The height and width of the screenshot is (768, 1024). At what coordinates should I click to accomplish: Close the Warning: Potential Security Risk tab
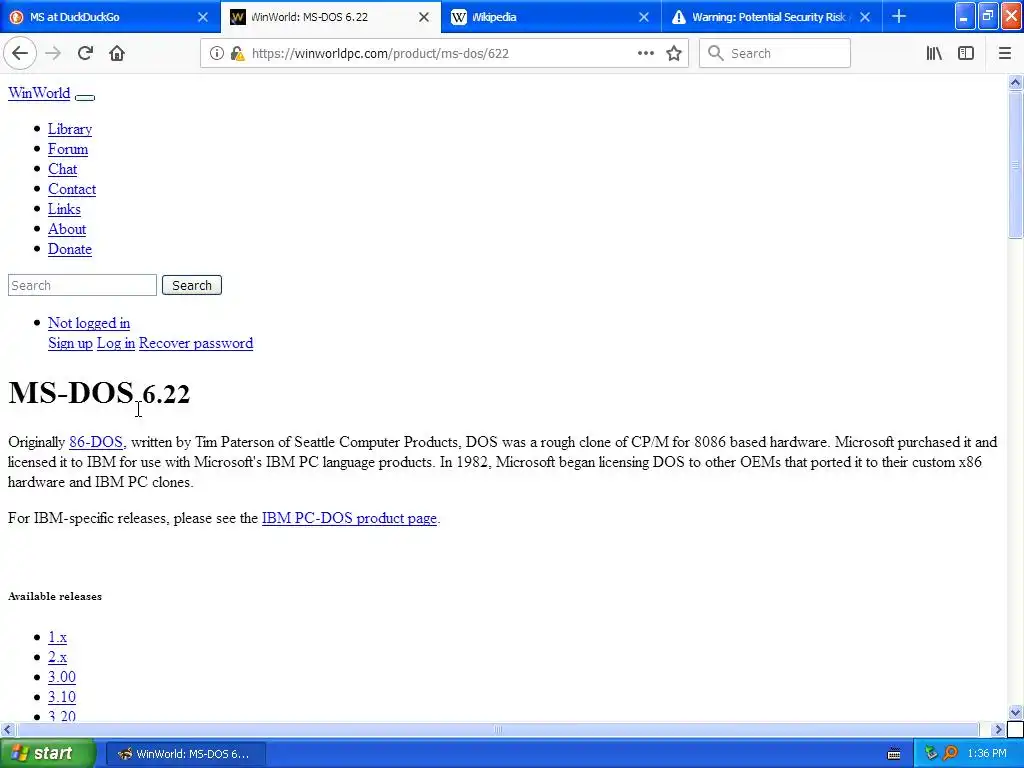(x=865, y=17)
